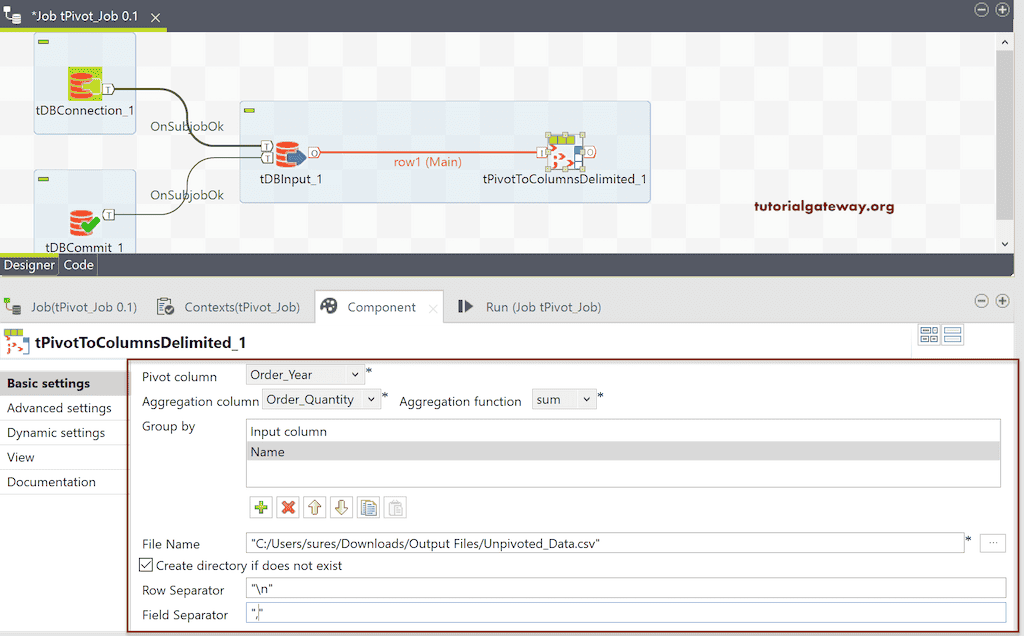Select the row1 (Main) connection label
The height and width of the screenshot is (636, 1024).
point(427,162)
